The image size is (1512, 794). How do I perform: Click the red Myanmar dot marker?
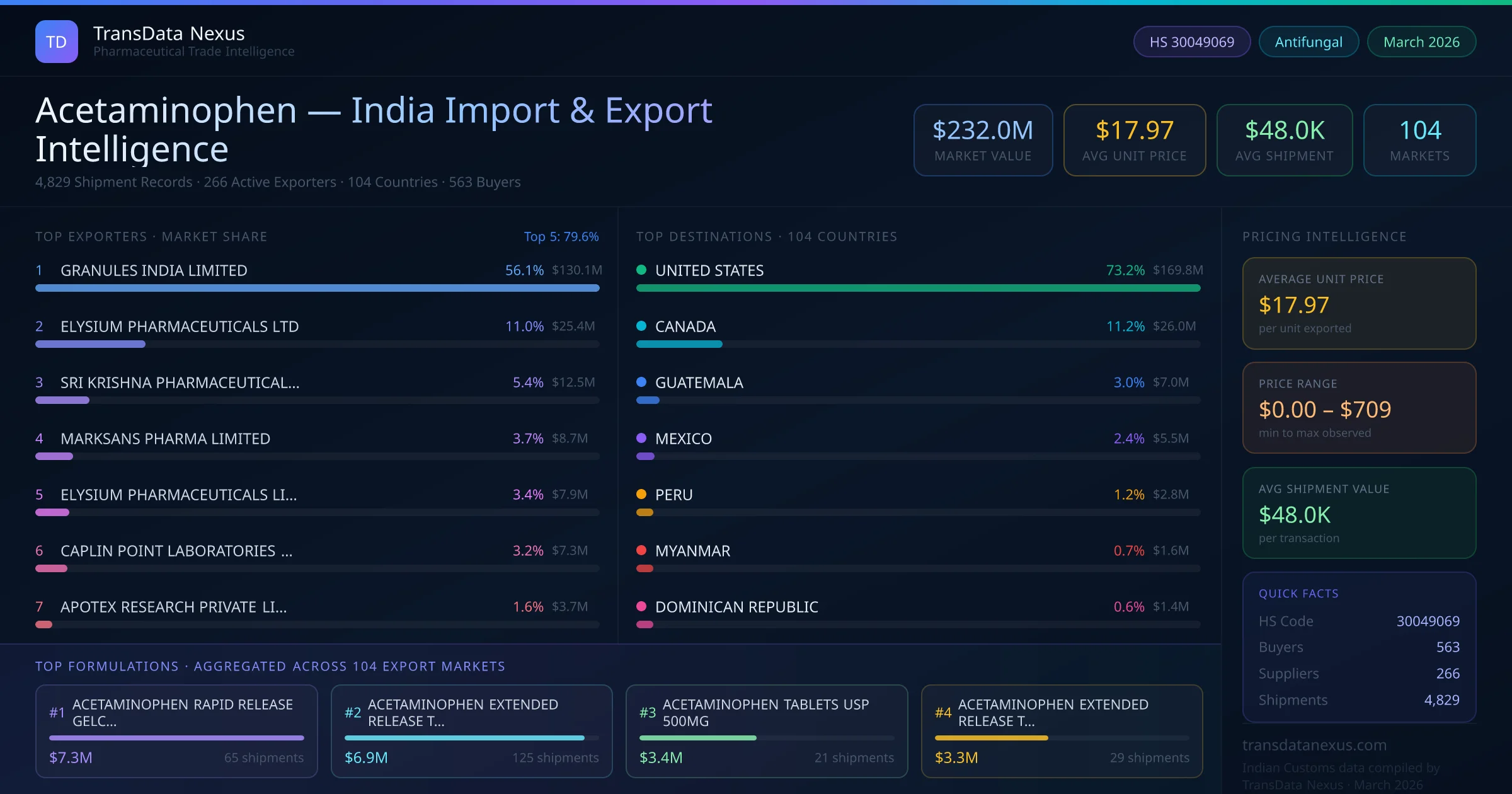click(641, 550)
